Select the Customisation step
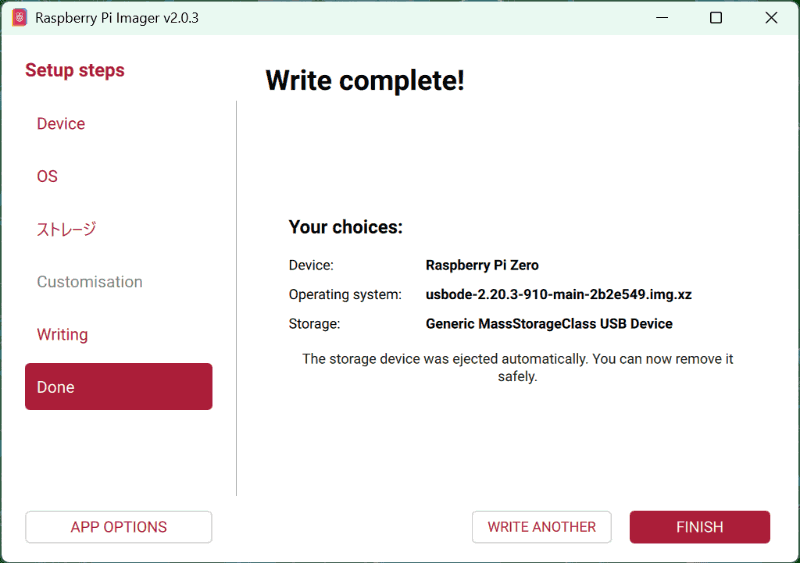800x563 pixels. [89, 282]
